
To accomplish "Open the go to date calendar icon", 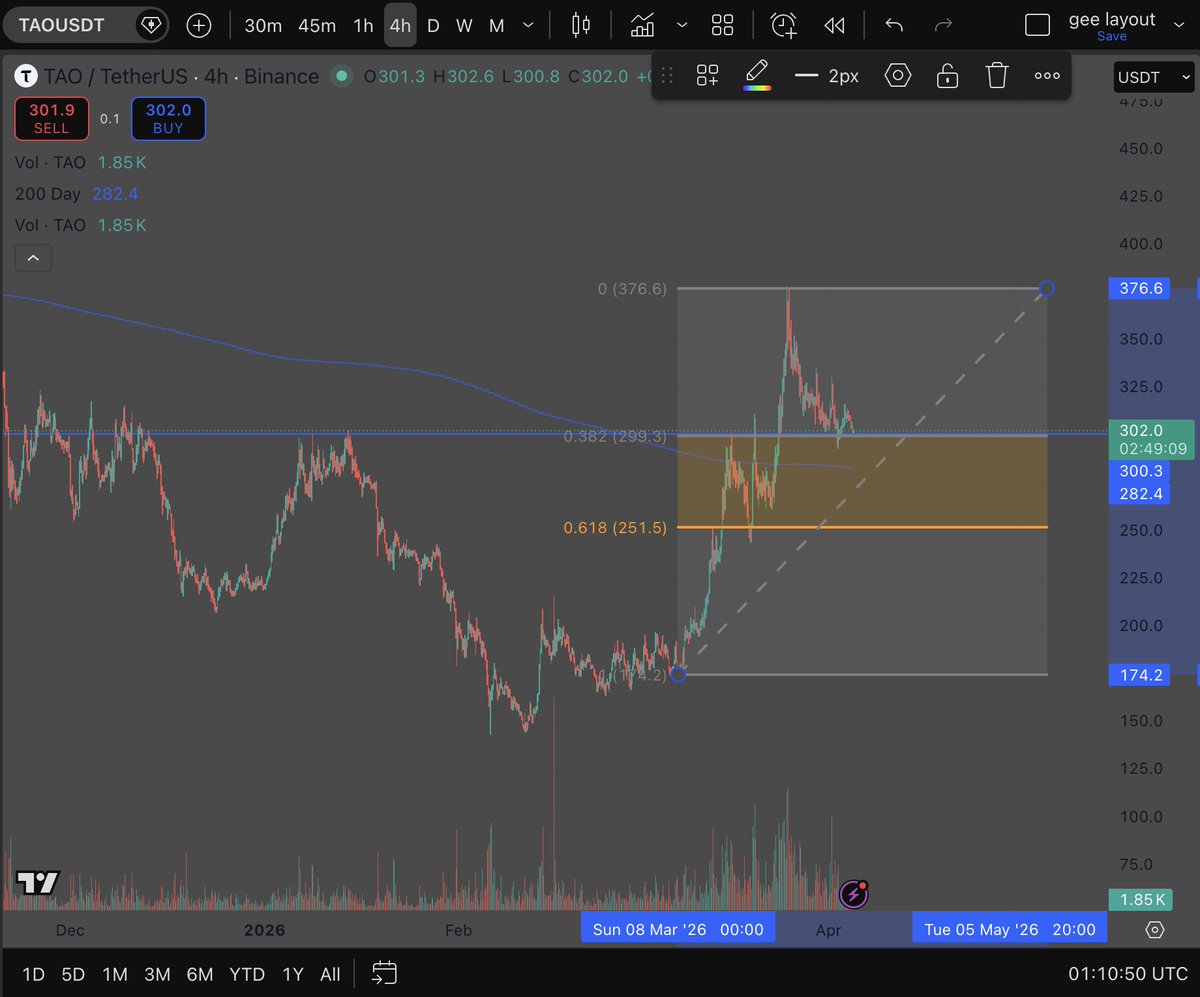I will (384, 973).
